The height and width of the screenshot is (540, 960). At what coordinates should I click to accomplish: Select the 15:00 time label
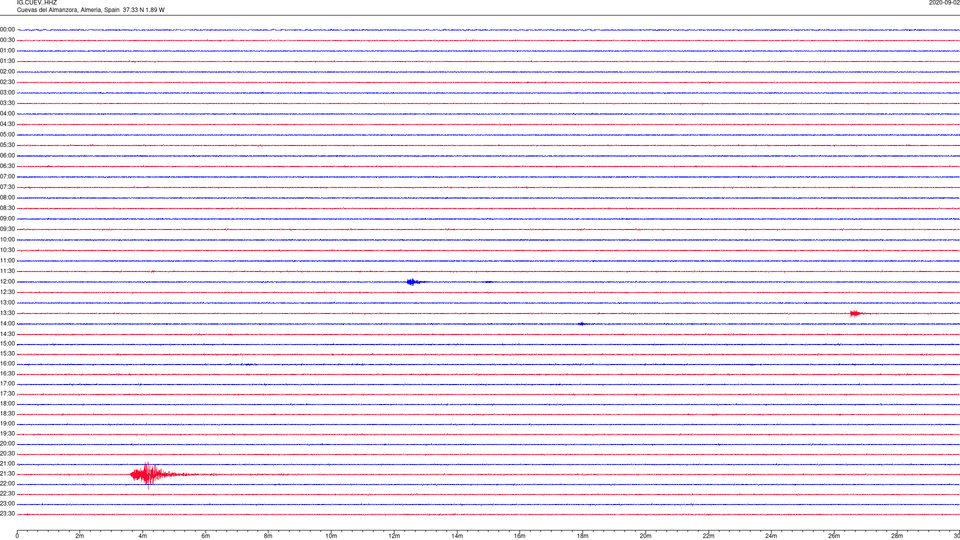tap(7, 343)
